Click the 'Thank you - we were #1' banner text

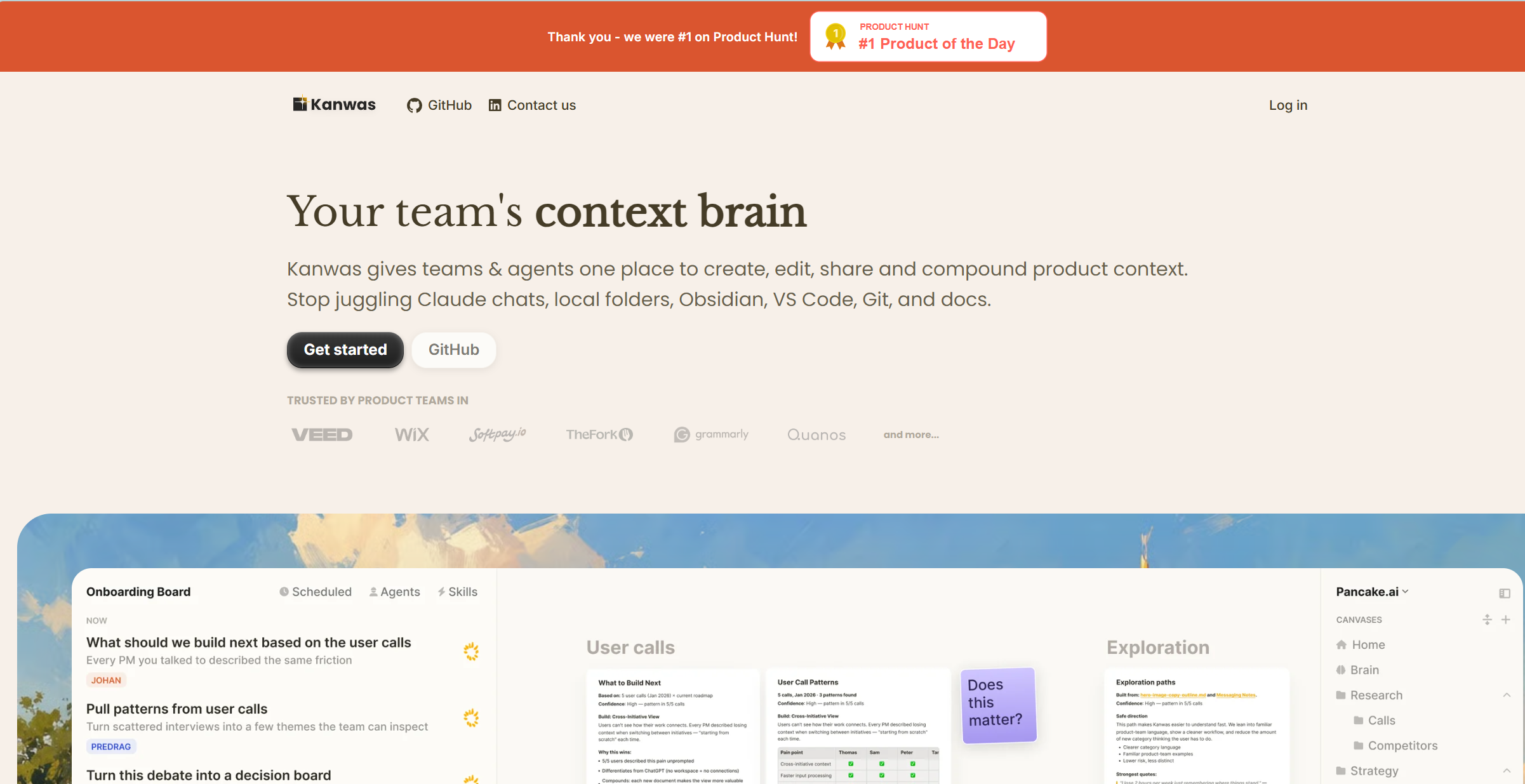(672, 37)
